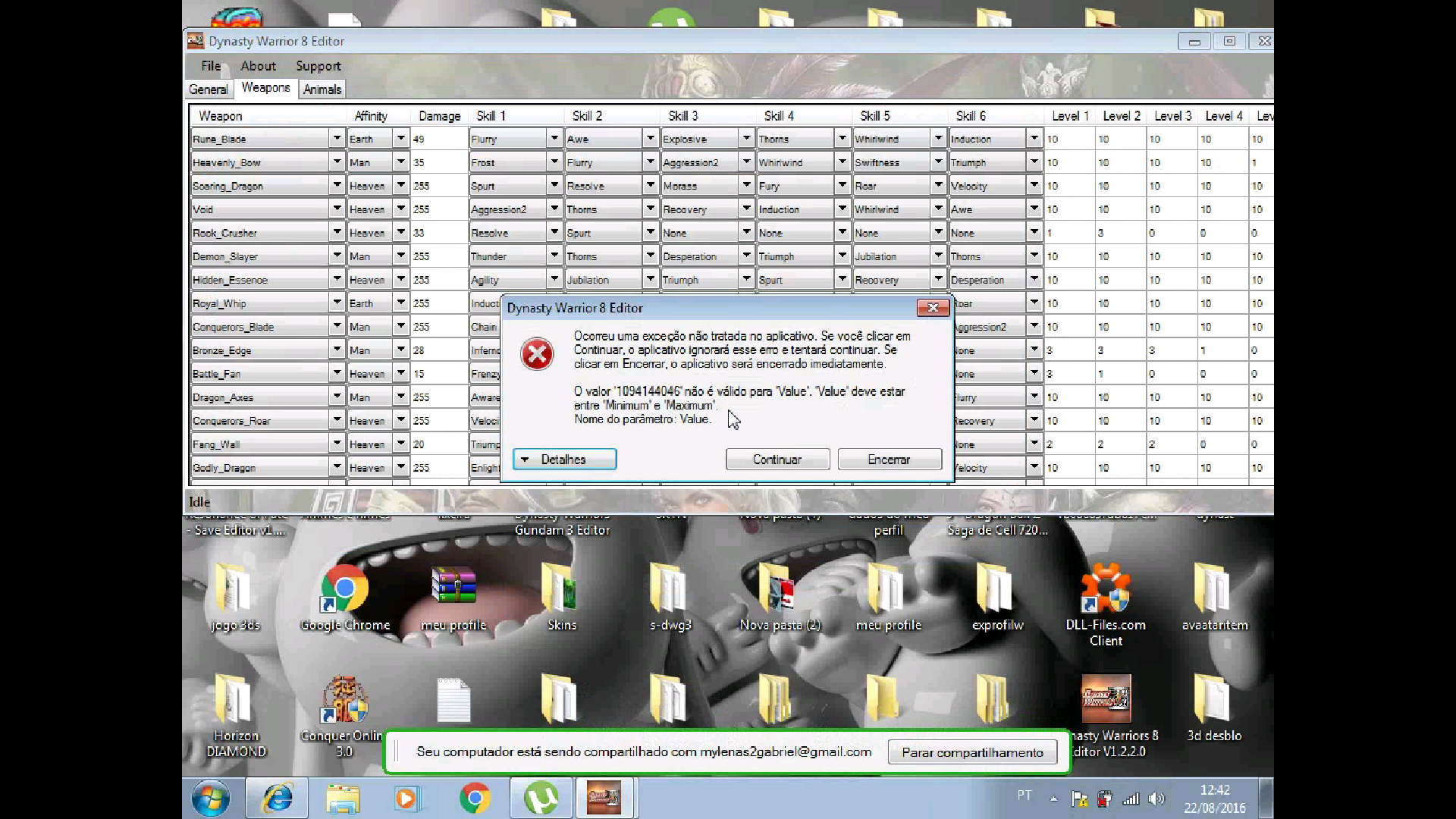This screenshot has height=819, width=1456.
Task: Click the red error icon in dialog
Action: click(537, 354)
